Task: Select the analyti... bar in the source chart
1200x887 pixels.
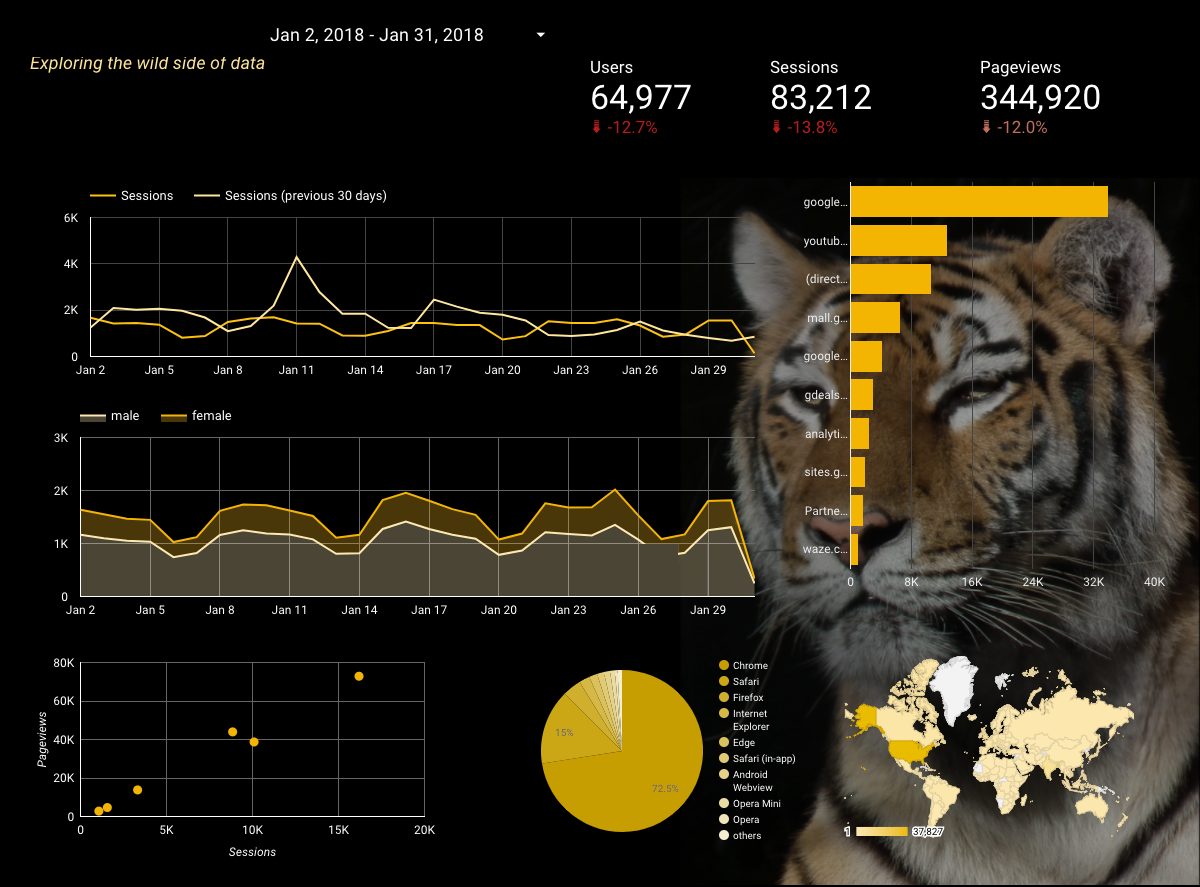Action: 860,433
